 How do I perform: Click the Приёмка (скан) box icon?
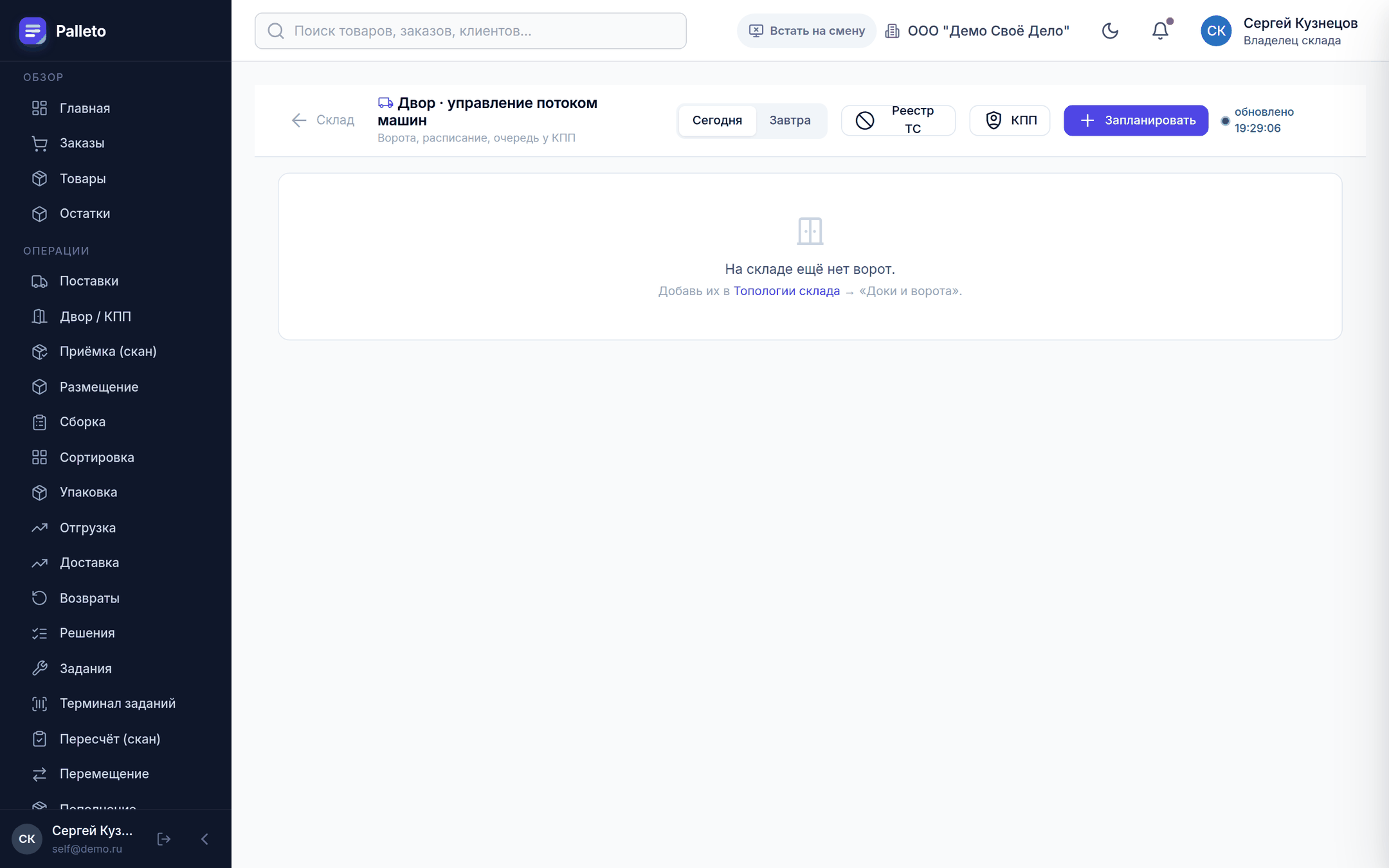40,352
